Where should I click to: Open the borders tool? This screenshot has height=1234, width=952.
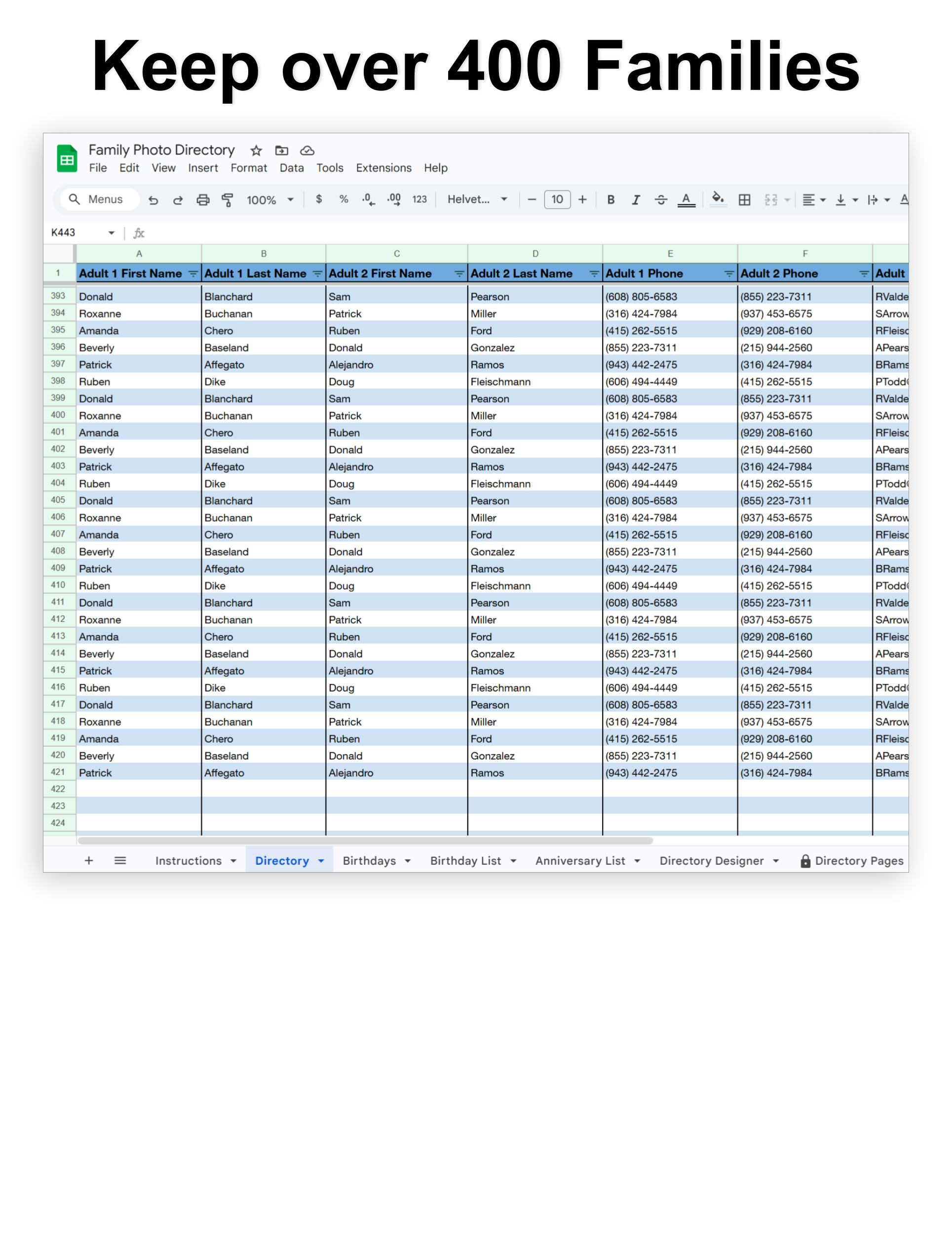(x=744, y=199)
